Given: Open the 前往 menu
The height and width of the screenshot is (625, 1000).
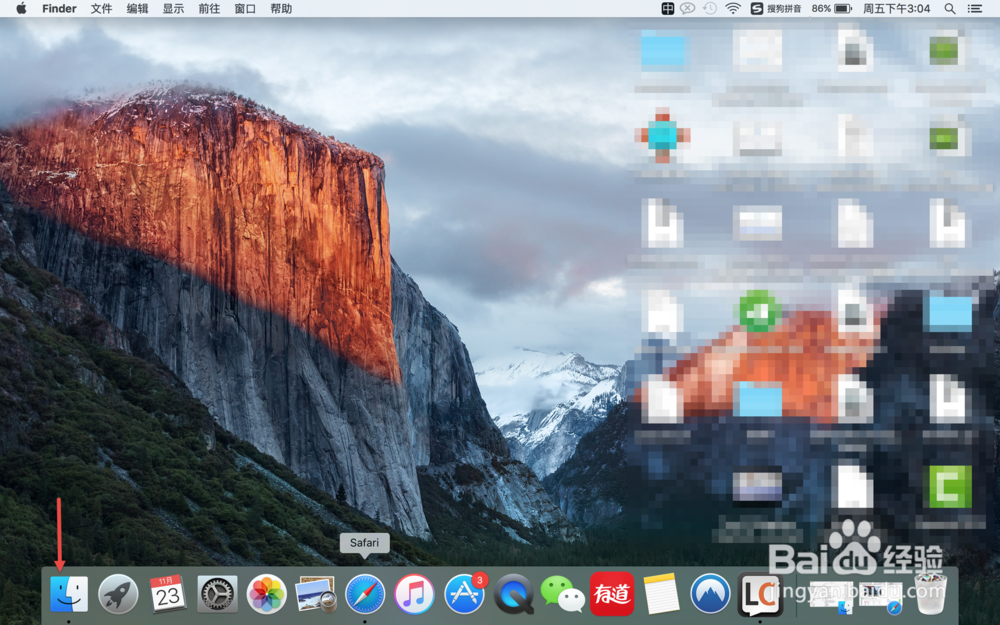Looking at the screenshot, I should tap(209, 8).
